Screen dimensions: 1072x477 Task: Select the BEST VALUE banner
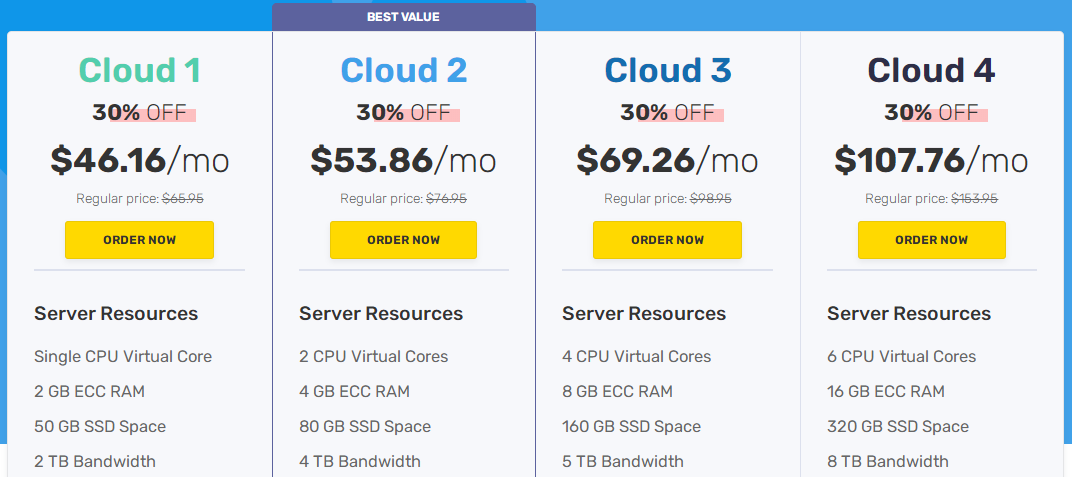point(403,17)
